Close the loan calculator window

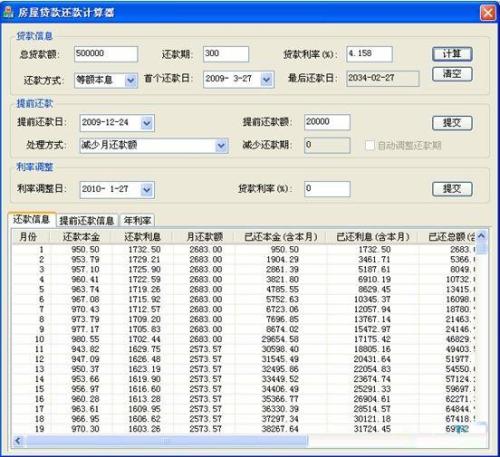[x=488, y=13]
